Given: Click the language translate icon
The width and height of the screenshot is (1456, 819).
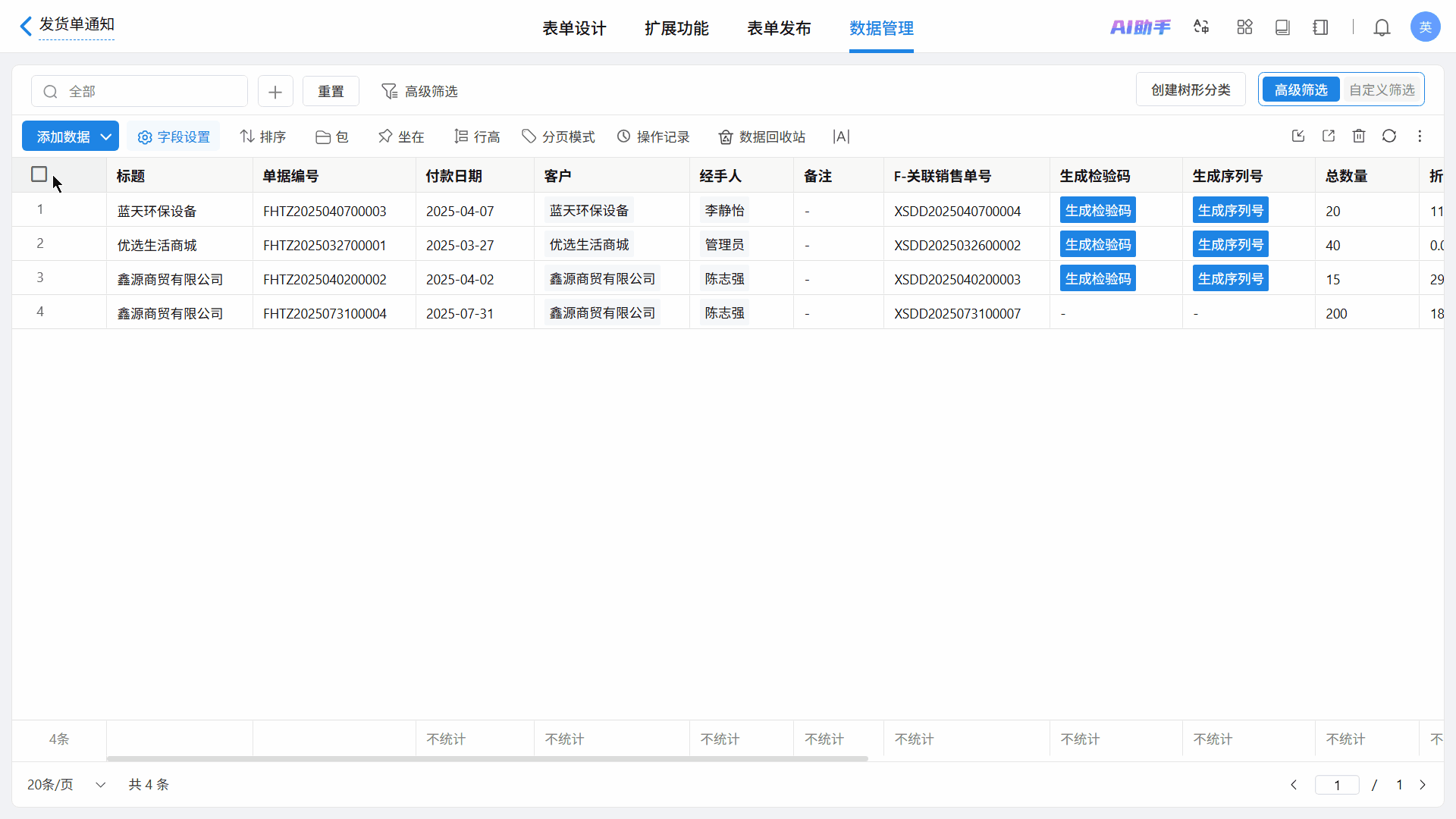Looking at the screenshot, I should click(x=1201, y=27).
